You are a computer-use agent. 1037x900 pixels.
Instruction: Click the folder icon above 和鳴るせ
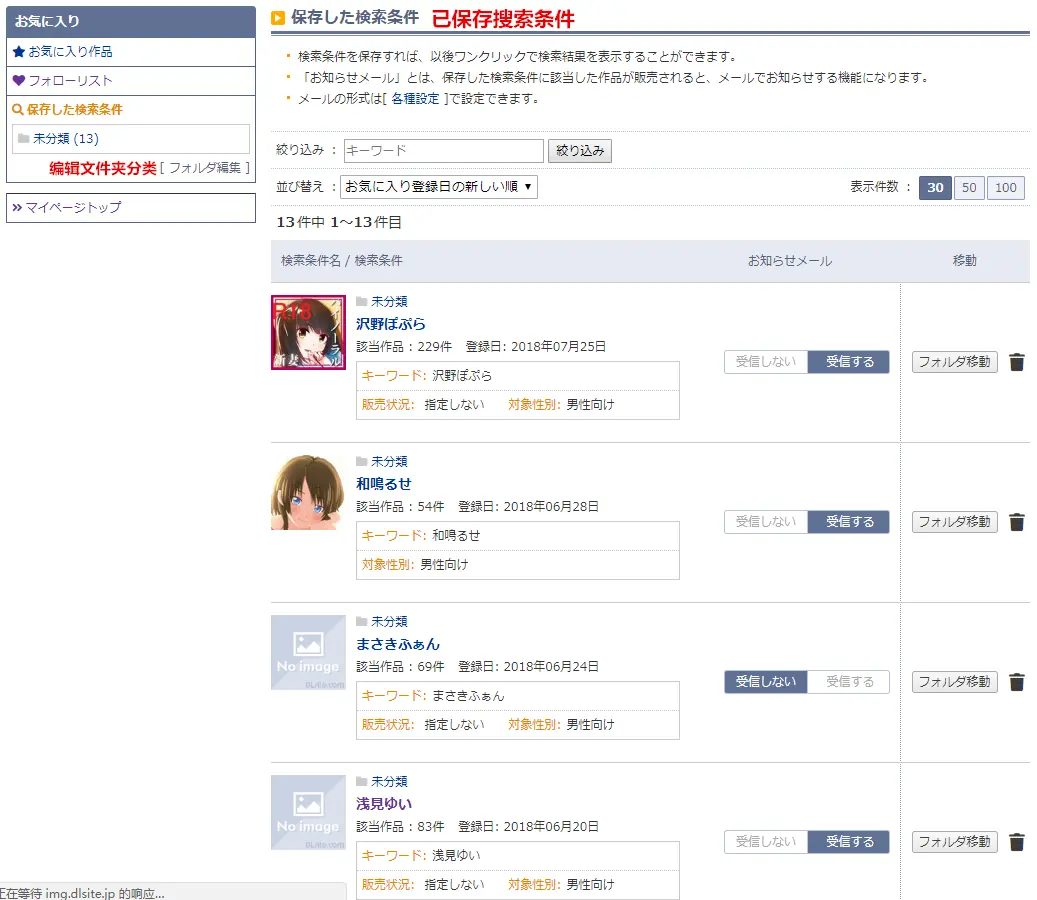point(362,462)
